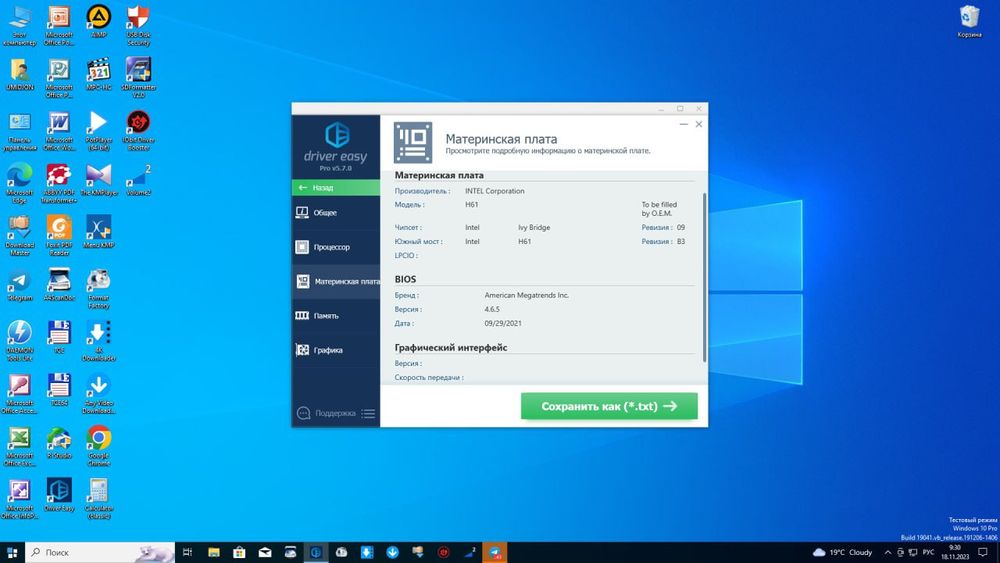1000x563 pixels.
Task: Go back using the green Назад button
Action: pyautogui.click(x=335, y=187)
